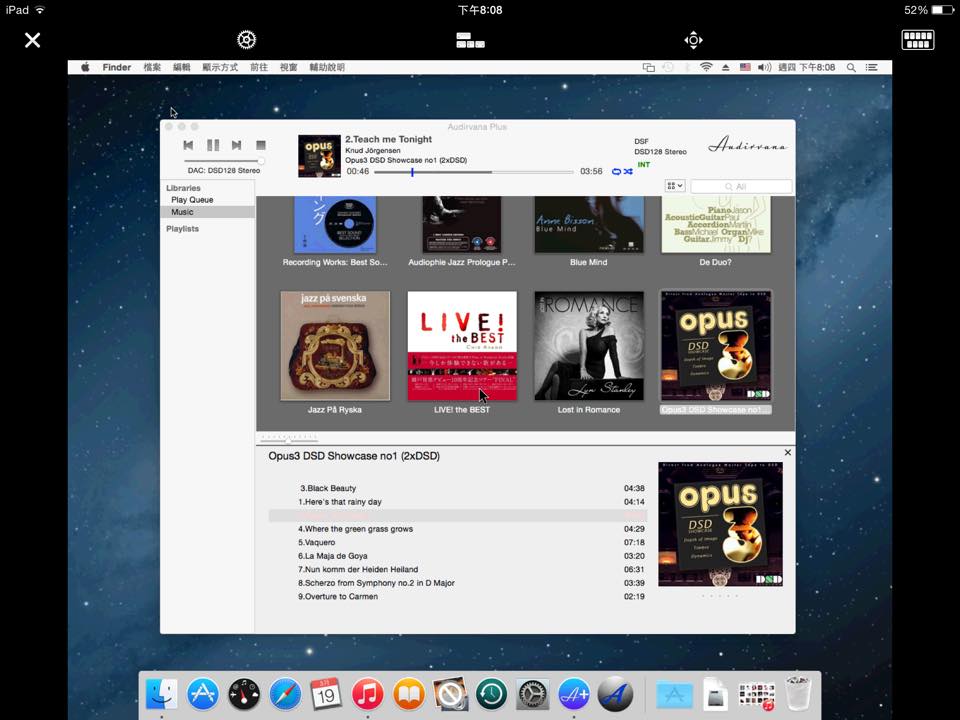960x720 pixels.
Task: Skip to the previous track
Action: [x=189, y=145]
